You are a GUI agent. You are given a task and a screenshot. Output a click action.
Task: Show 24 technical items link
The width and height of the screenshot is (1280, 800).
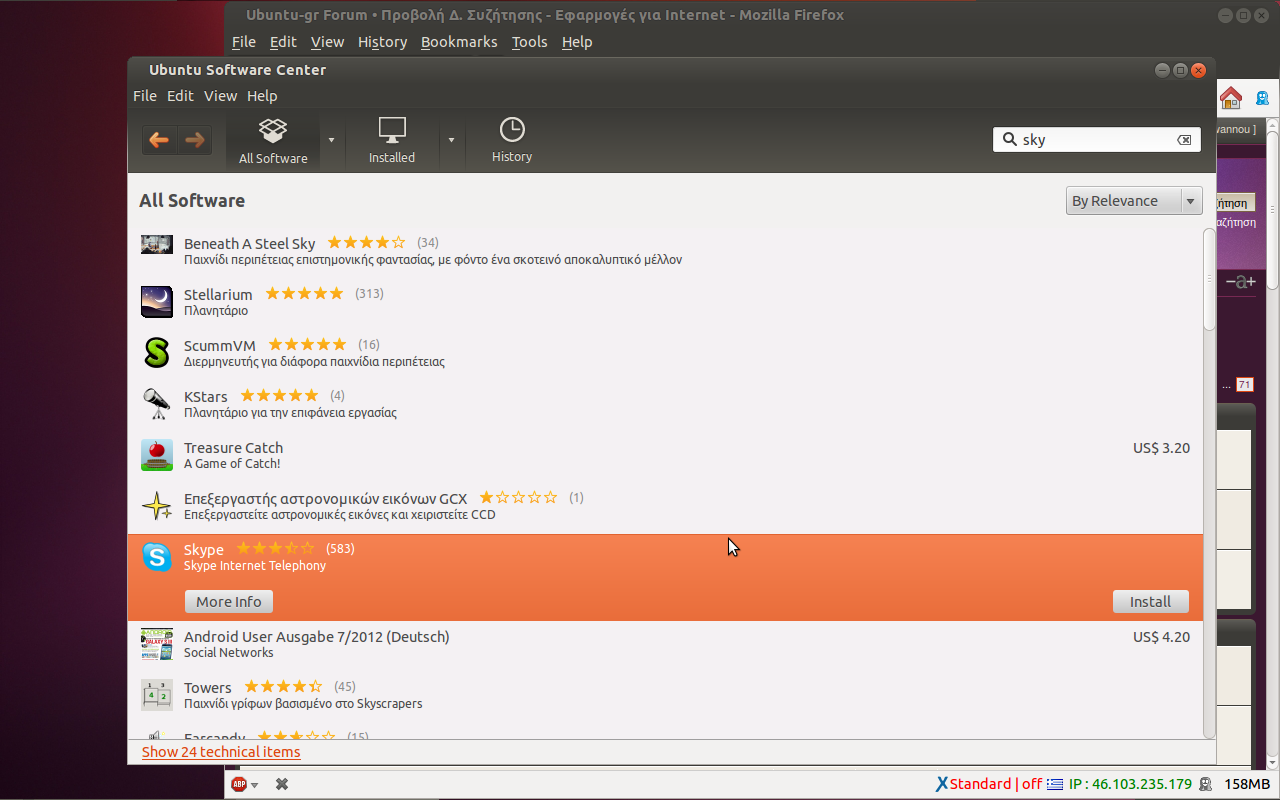(x=221, y=752)
